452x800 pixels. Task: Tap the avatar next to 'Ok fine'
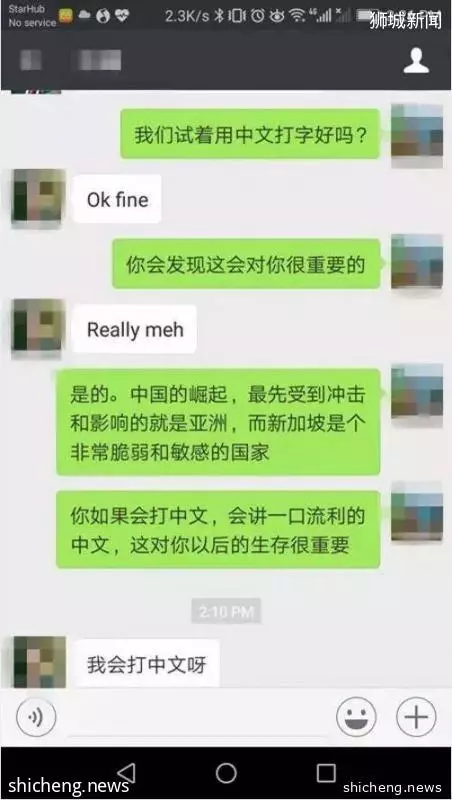pos(39,198)
